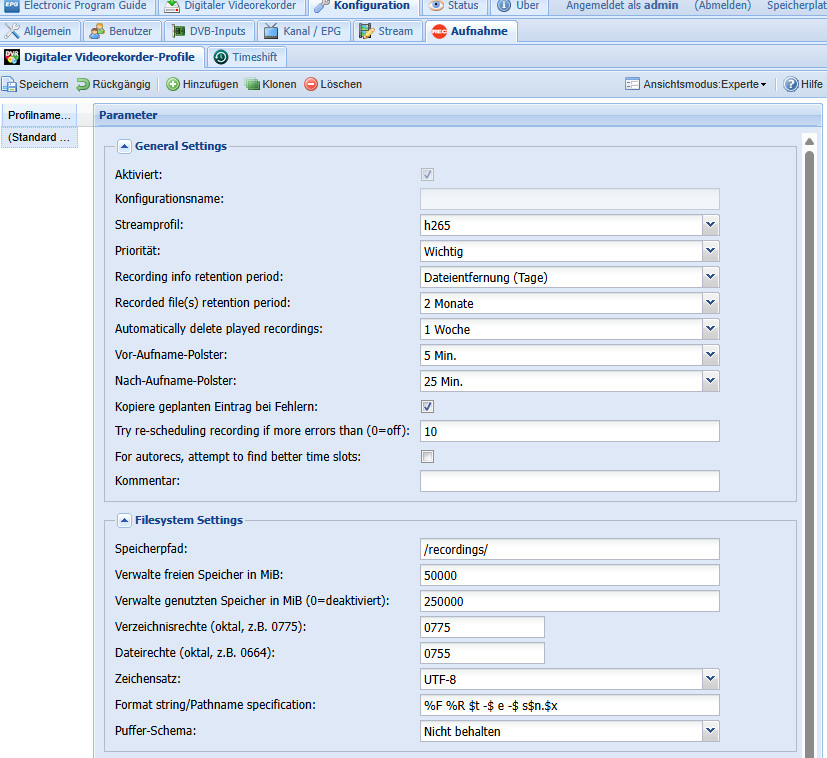Click the Speicherpfad input field
The width and height of the screenshot is (827, 758).
coord(569,549)
